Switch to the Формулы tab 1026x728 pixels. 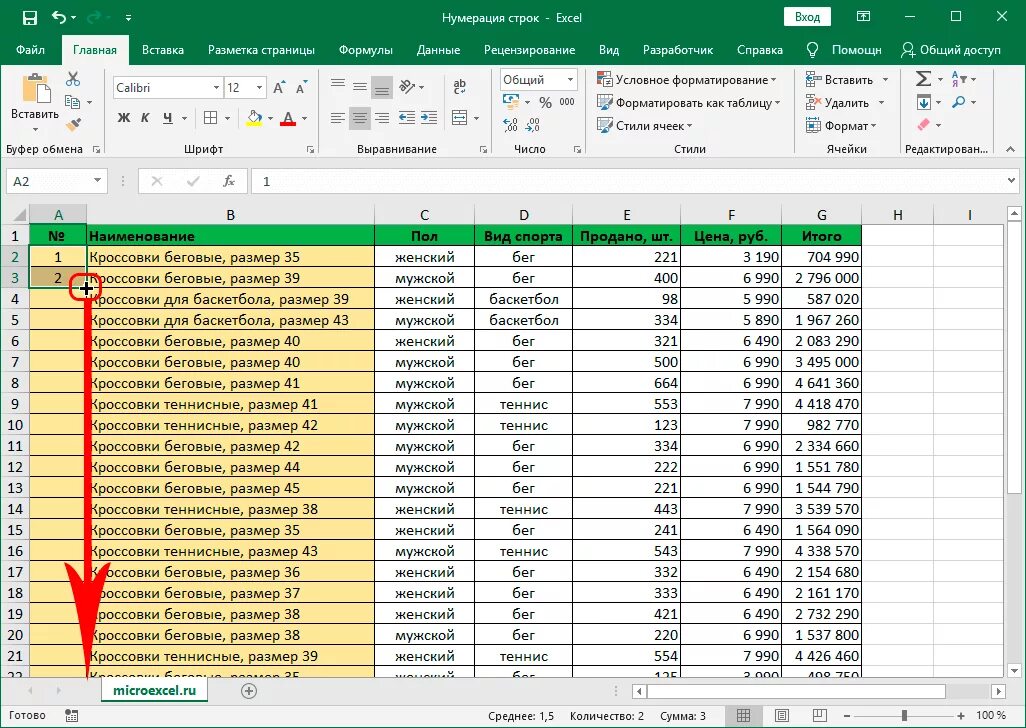coord(366,50)
